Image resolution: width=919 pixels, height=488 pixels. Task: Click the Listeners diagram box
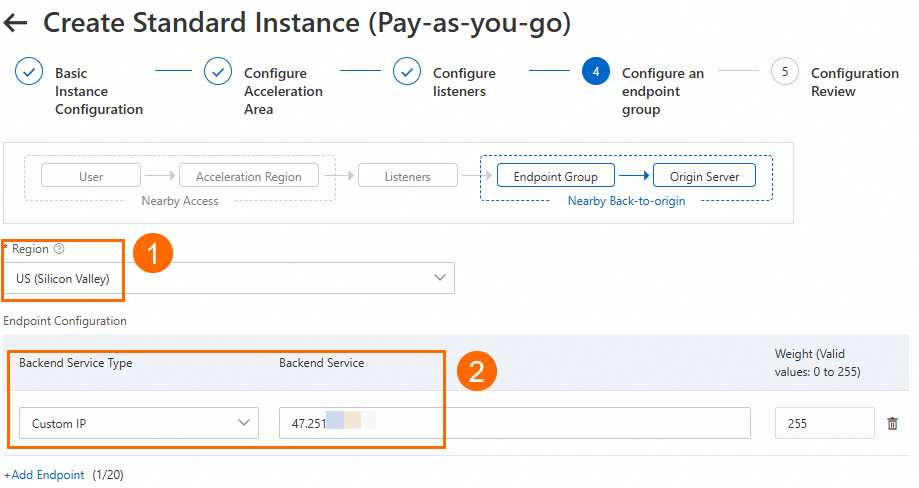tap(407, 177)
